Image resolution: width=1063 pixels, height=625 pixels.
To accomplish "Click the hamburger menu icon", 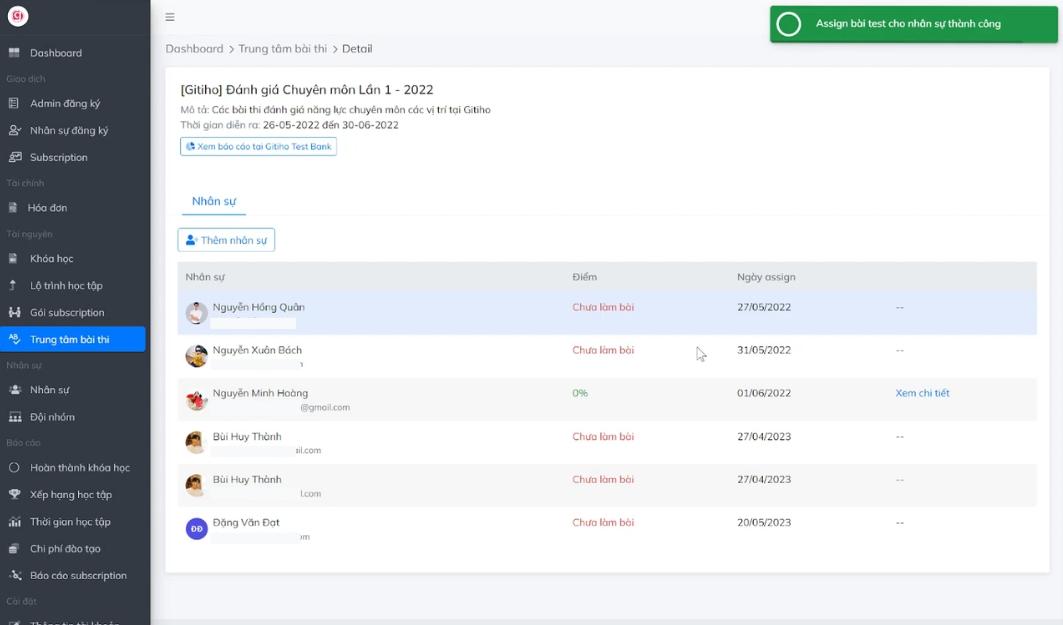I will pos(170,17).
